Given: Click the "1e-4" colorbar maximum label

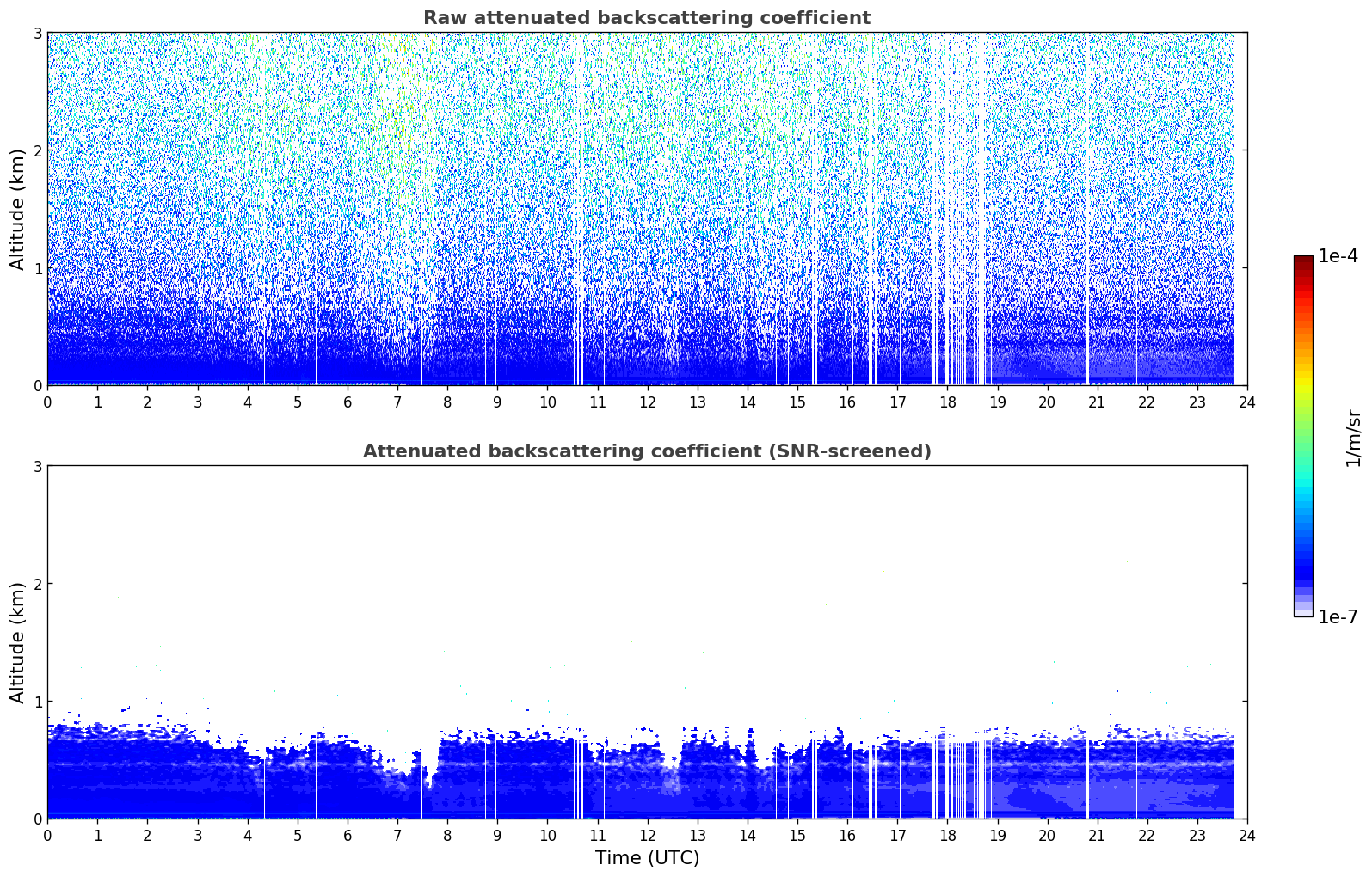Looking at the screenshot, I should (x=1338, y=256).
